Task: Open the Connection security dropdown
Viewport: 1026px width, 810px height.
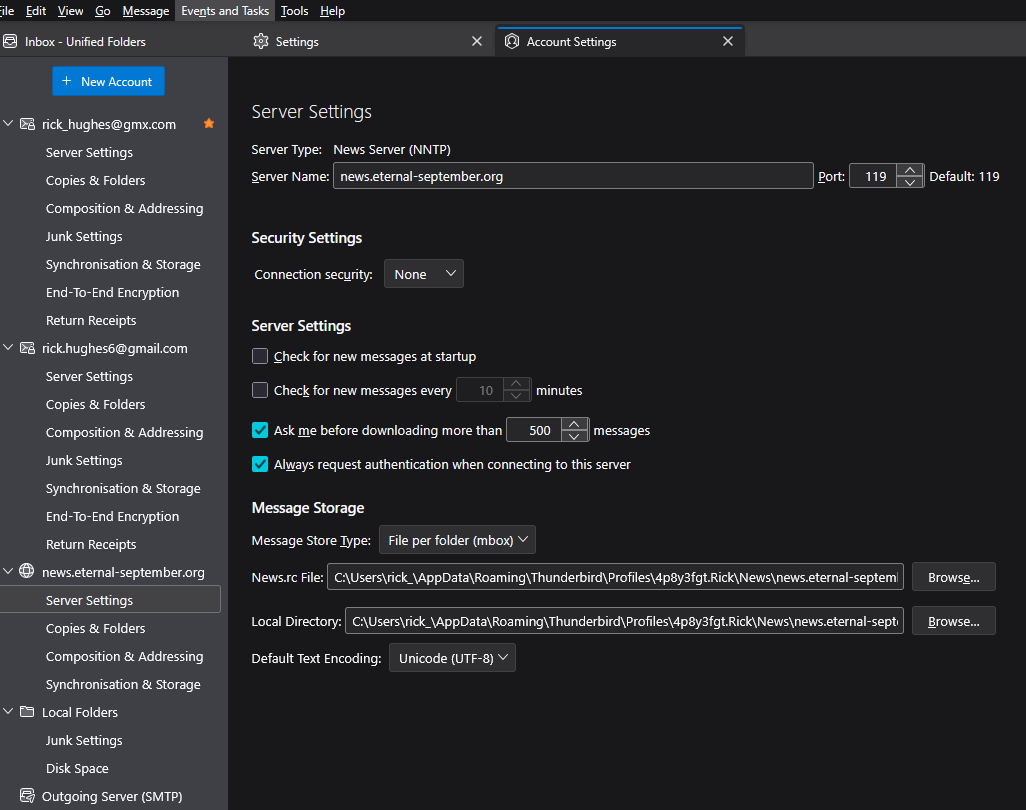Action: 423,274
